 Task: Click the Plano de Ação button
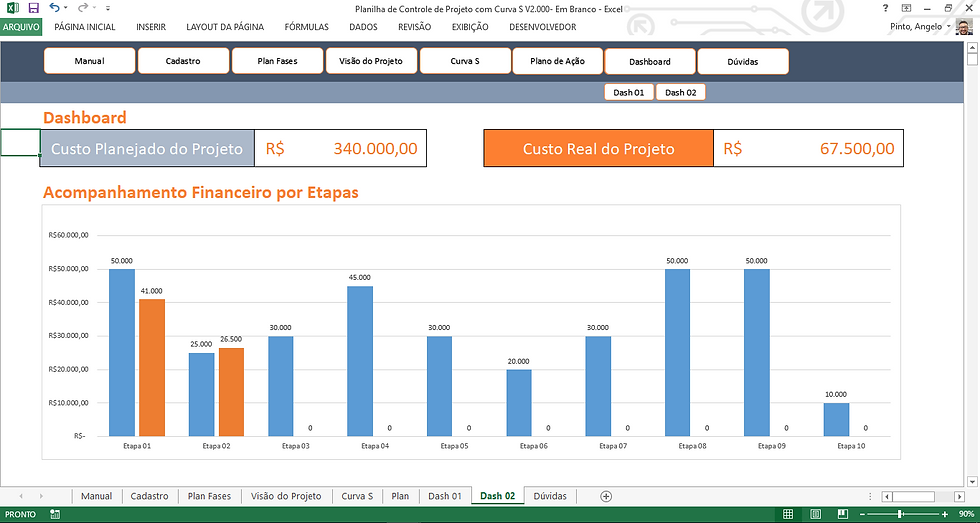pos(558,61)
